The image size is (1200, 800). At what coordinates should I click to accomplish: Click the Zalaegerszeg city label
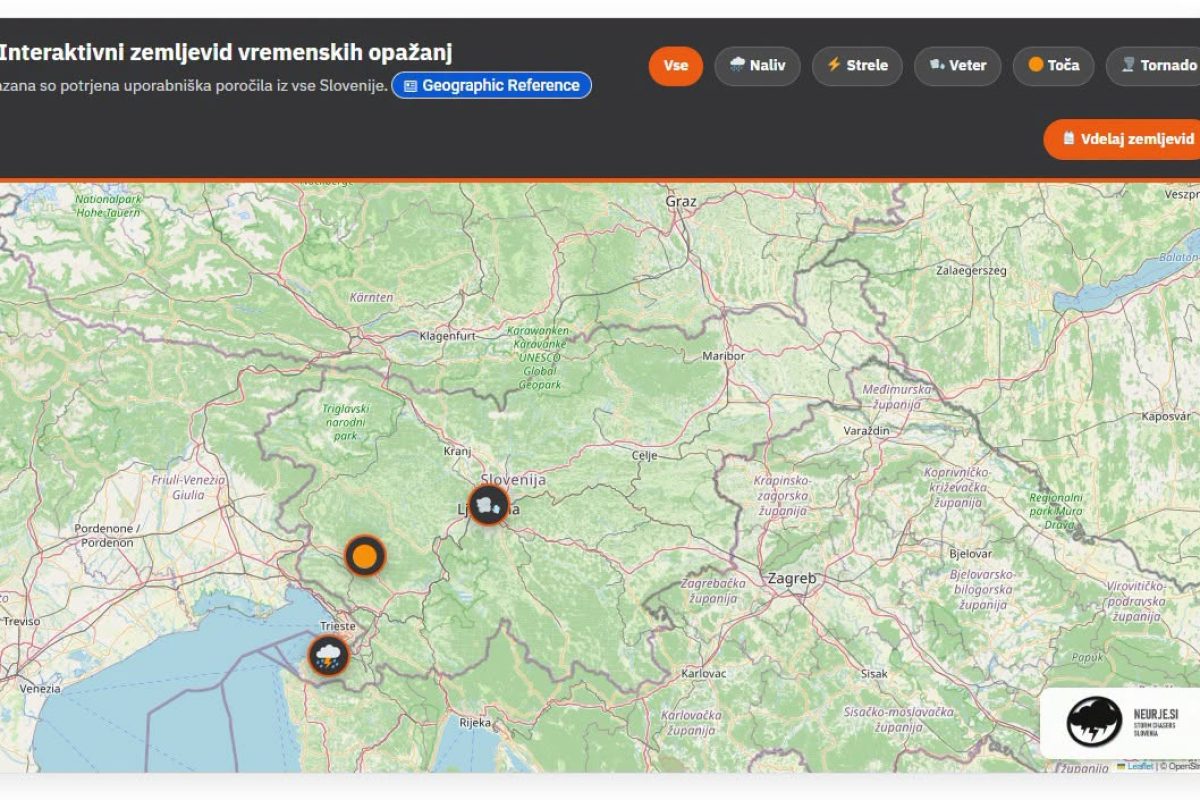tap(970, 270)
